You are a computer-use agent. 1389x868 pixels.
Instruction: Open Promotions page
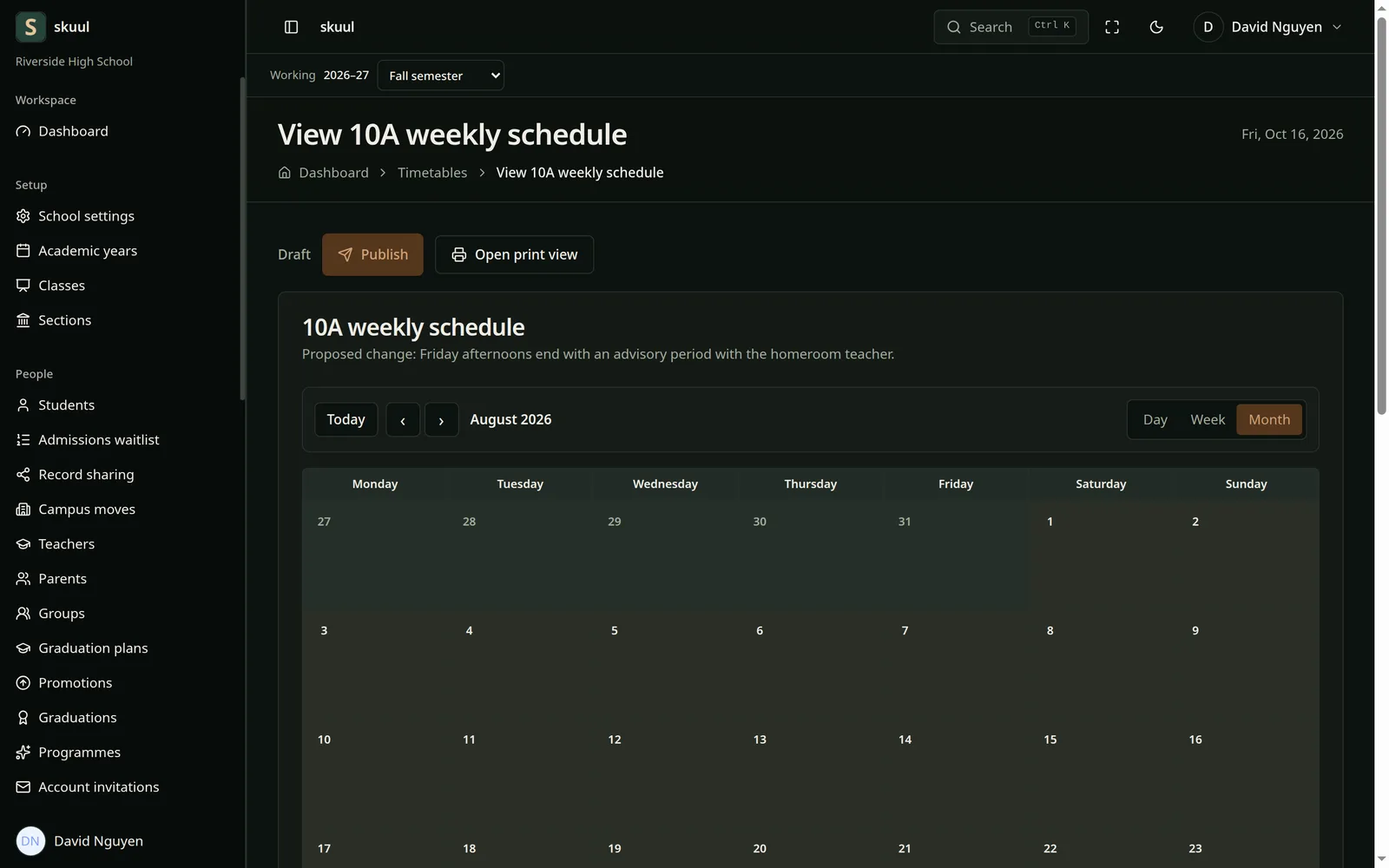(122, 683)
